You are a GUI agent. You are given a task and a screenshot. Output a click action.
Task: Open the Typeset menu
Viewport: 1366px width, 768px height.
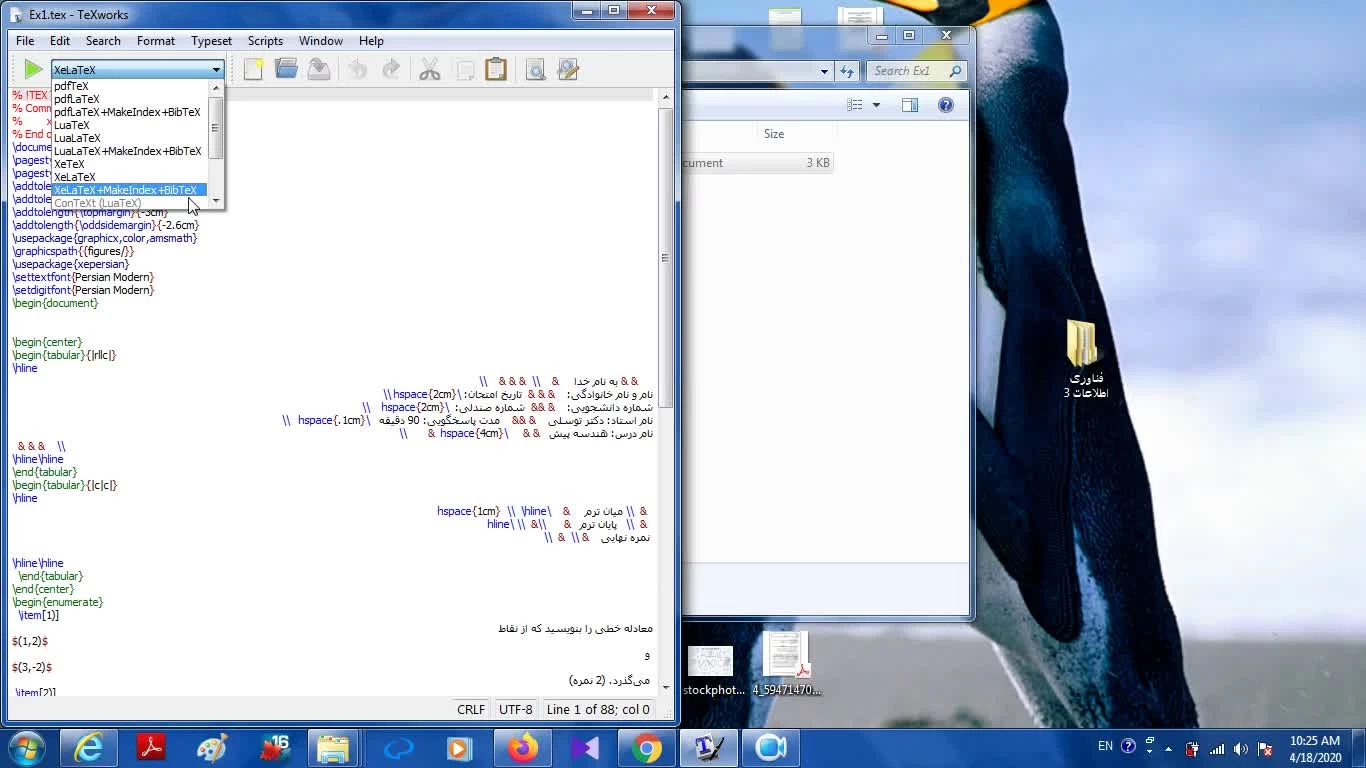[211, 41]
